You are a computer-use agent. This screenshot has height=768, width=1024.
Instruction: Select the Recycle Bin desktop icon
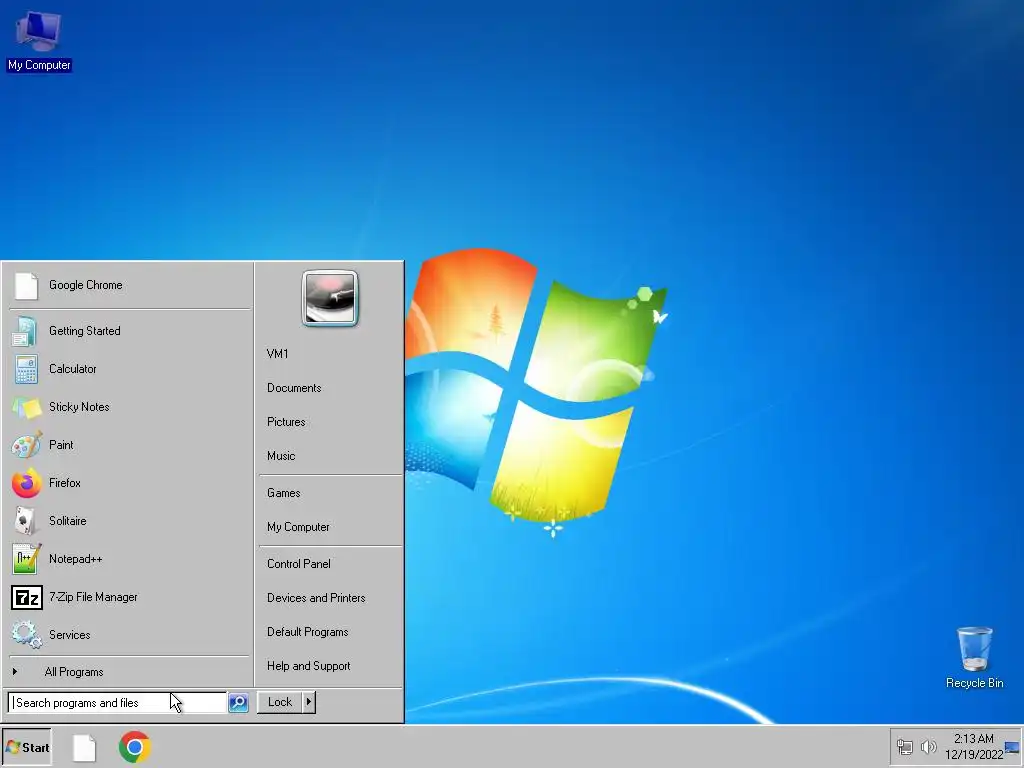[974, 658]
